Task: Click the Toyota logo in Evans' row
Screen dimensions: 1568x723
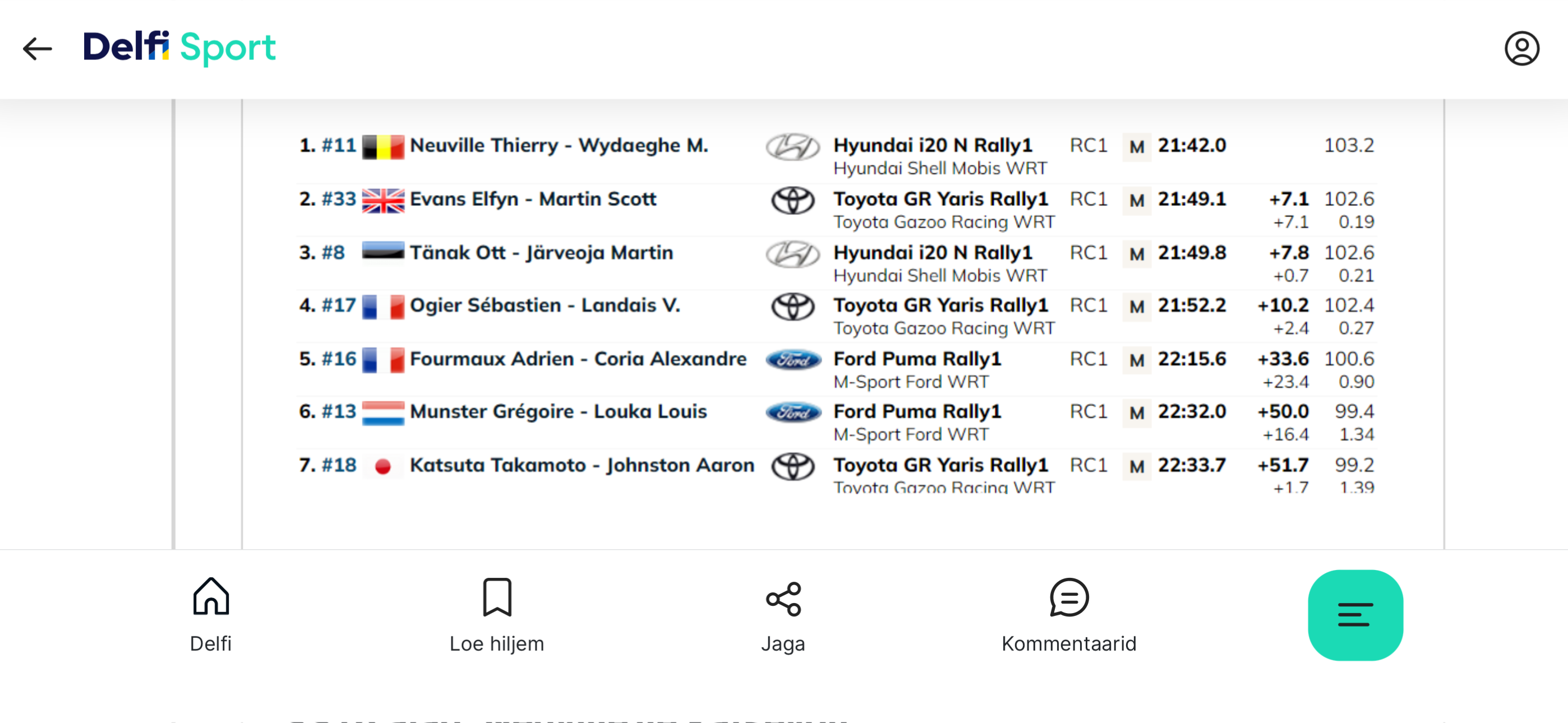Action: coord(792,200)
